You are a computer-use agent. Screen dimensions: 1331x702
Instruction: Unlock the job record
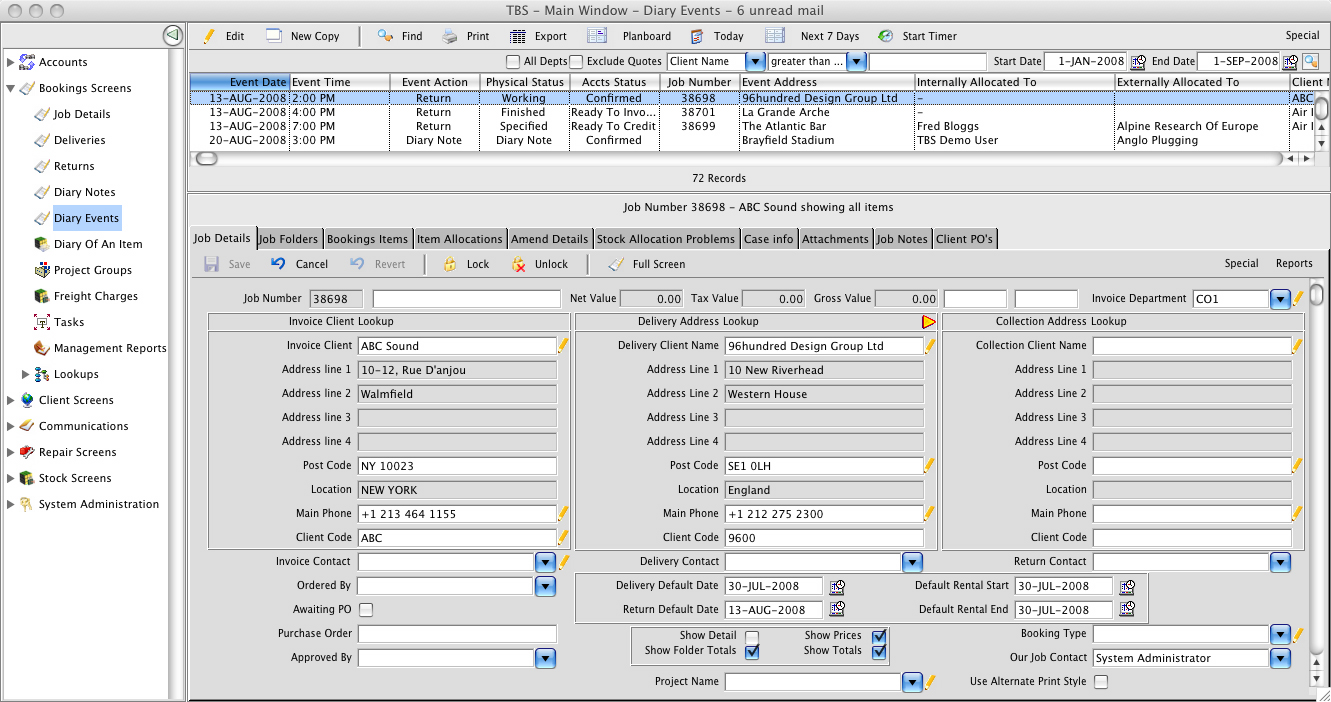539,264
